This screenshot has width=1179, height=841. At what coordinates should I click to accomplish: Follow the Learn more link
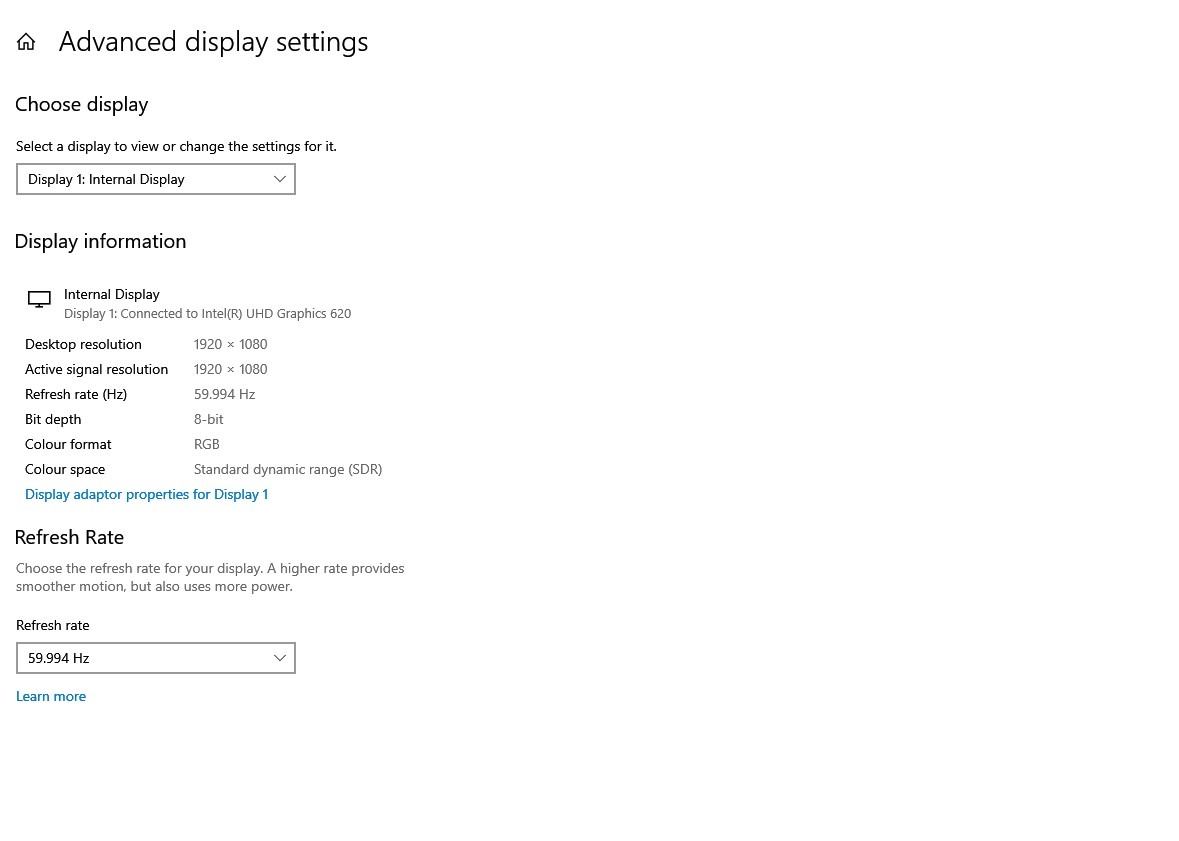tap(51, 696)
